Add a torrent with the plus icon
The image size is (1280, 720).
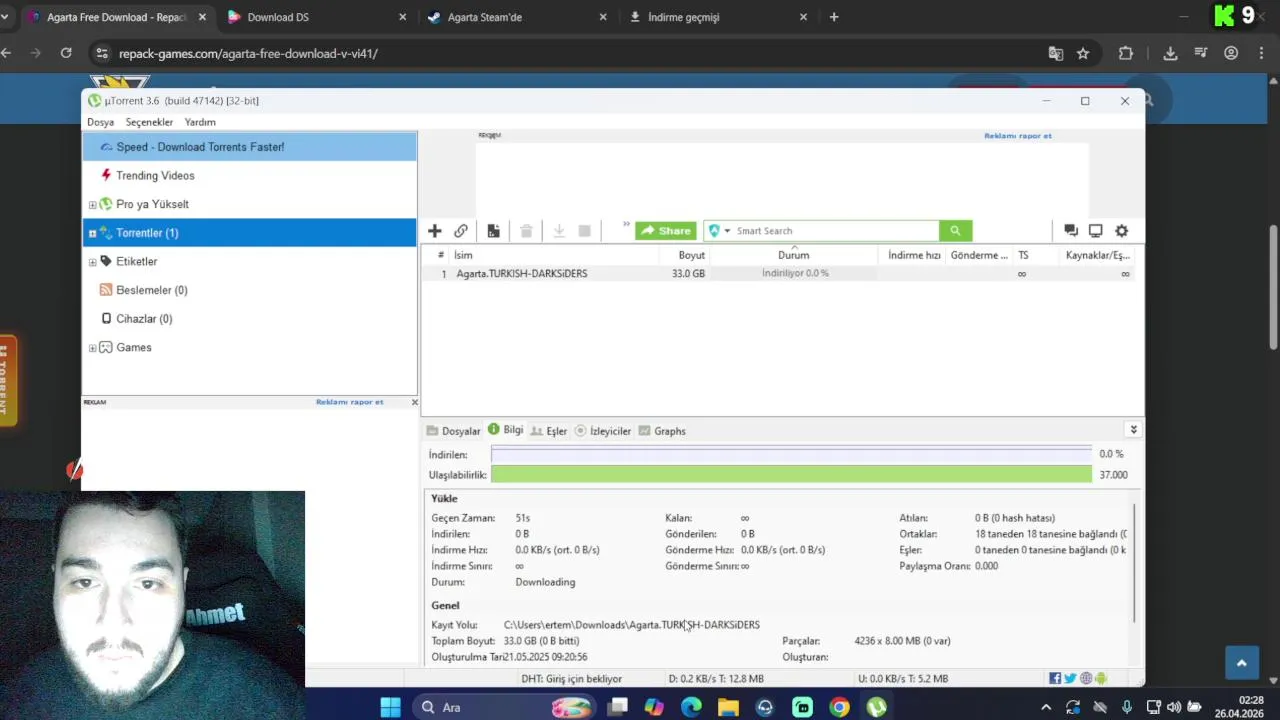pos(434,231)
